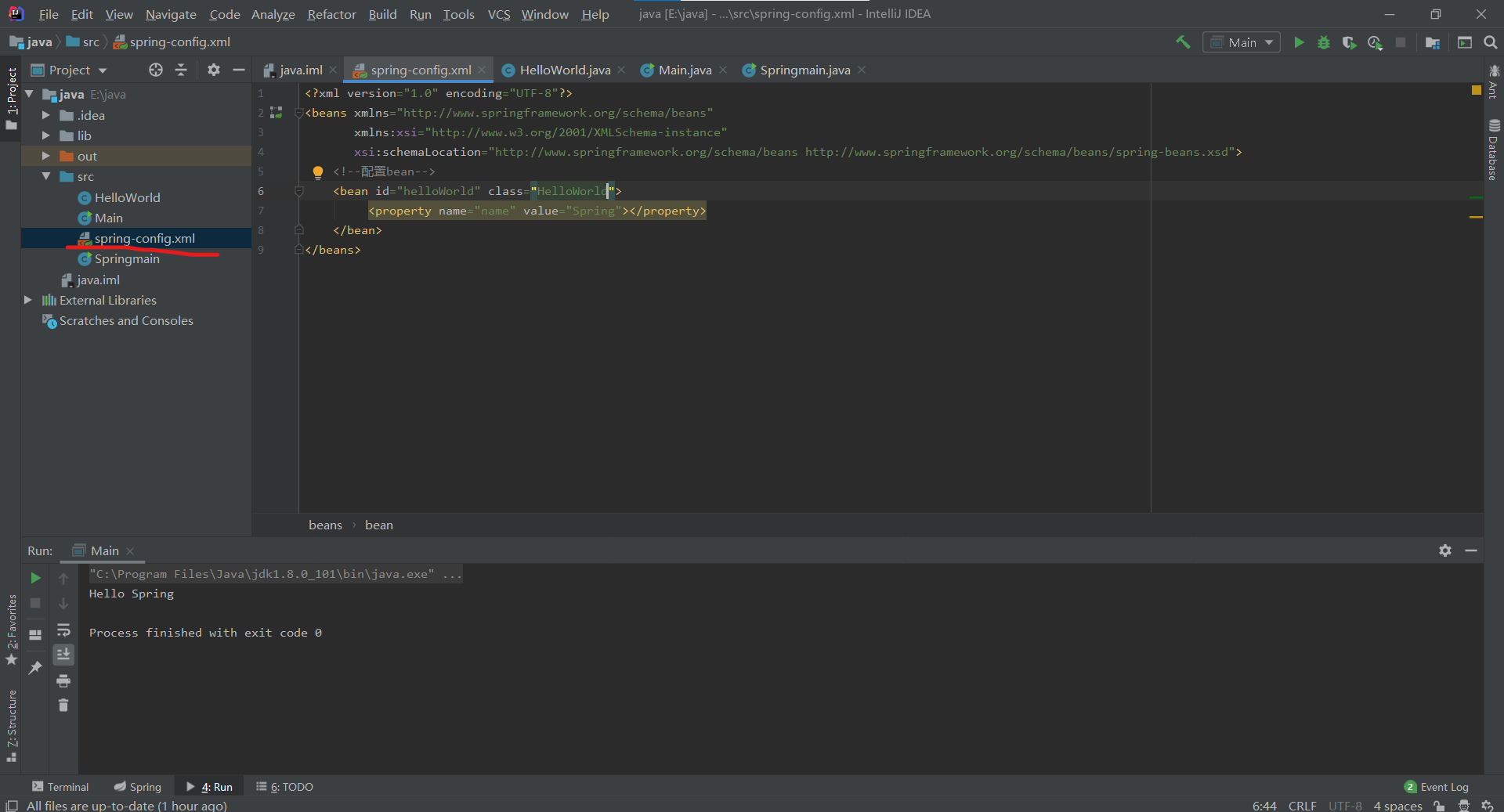Click the up arrow stack trace icon
The width and height of the screenshot is (1504, 812).
click(63, 578)
